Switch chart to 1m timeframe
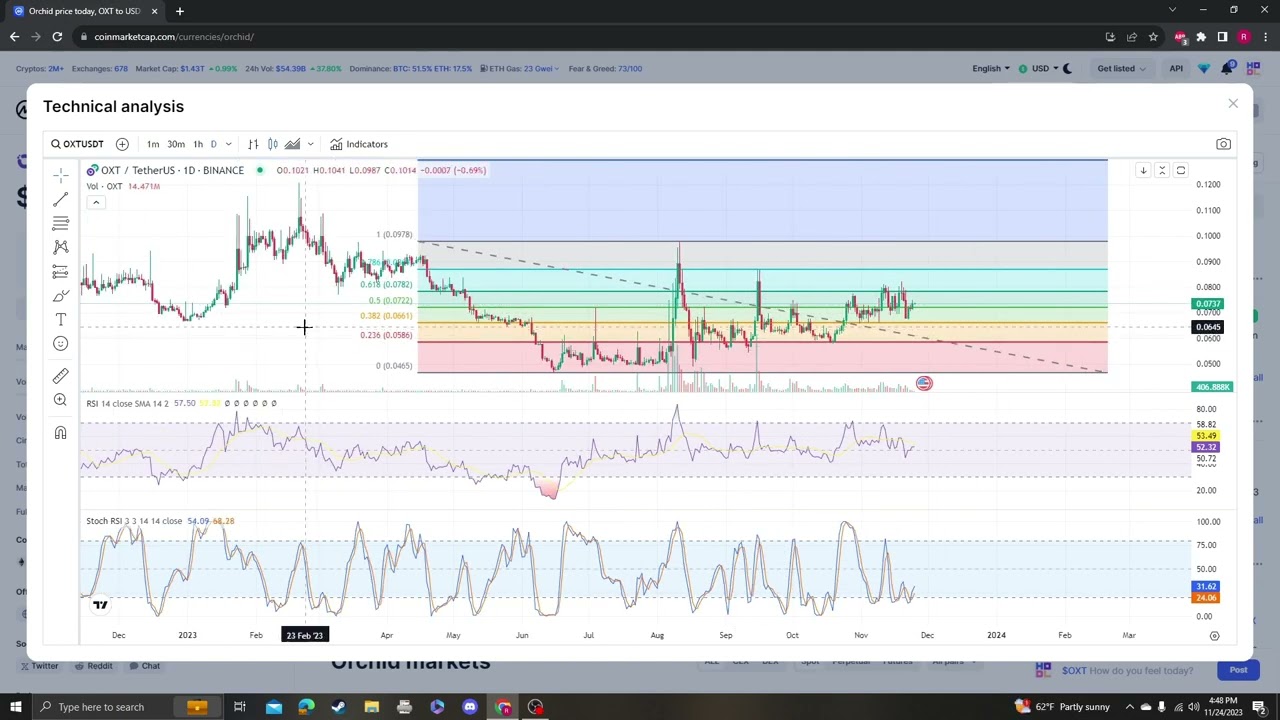1280x720 pixels. click(153, 144)
